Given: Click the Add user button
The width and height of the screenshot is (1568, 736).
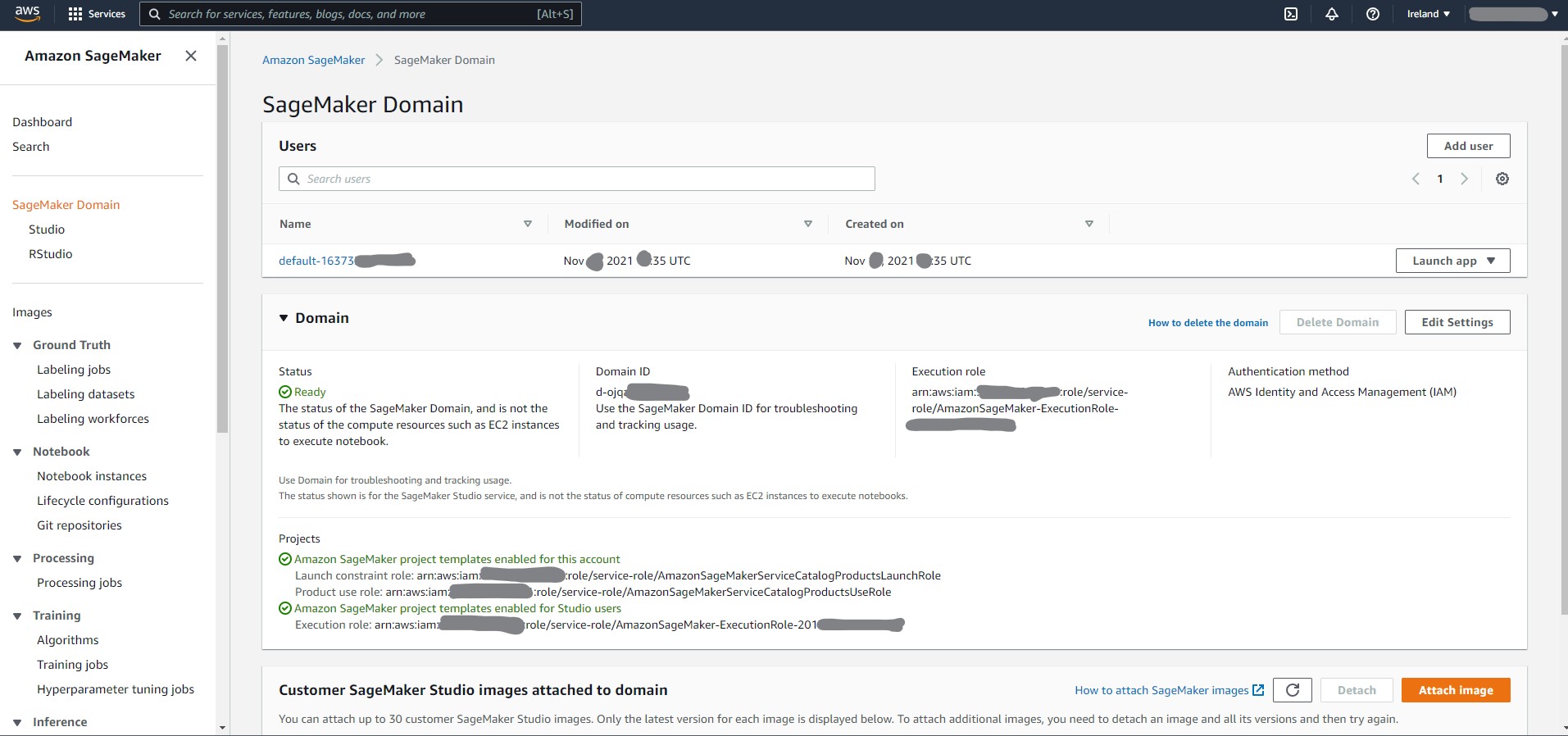Looking at the screenshot, I should coord(1469,146).
